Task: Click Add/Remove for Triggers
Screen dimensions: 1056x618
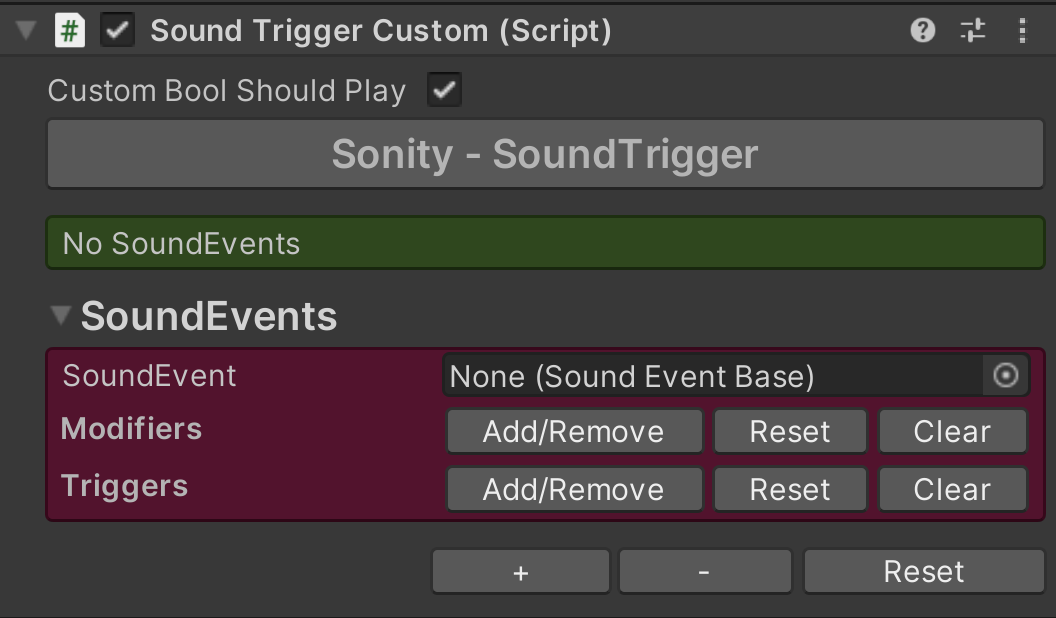Action: (574, 490)
